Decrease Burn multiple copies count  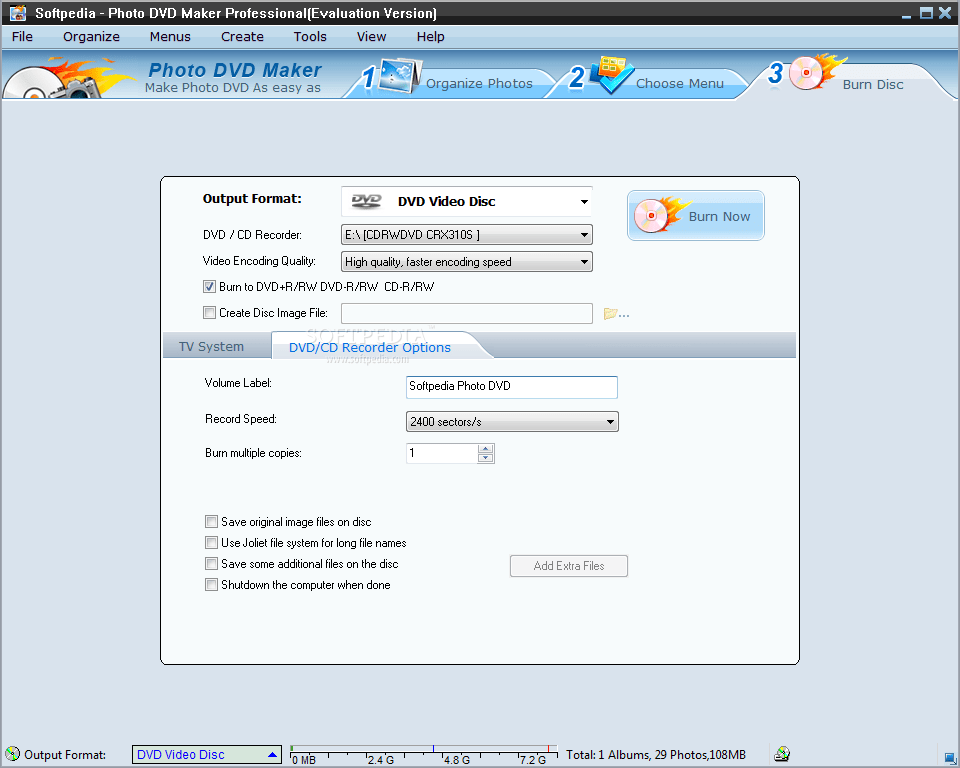coord(486,458)
